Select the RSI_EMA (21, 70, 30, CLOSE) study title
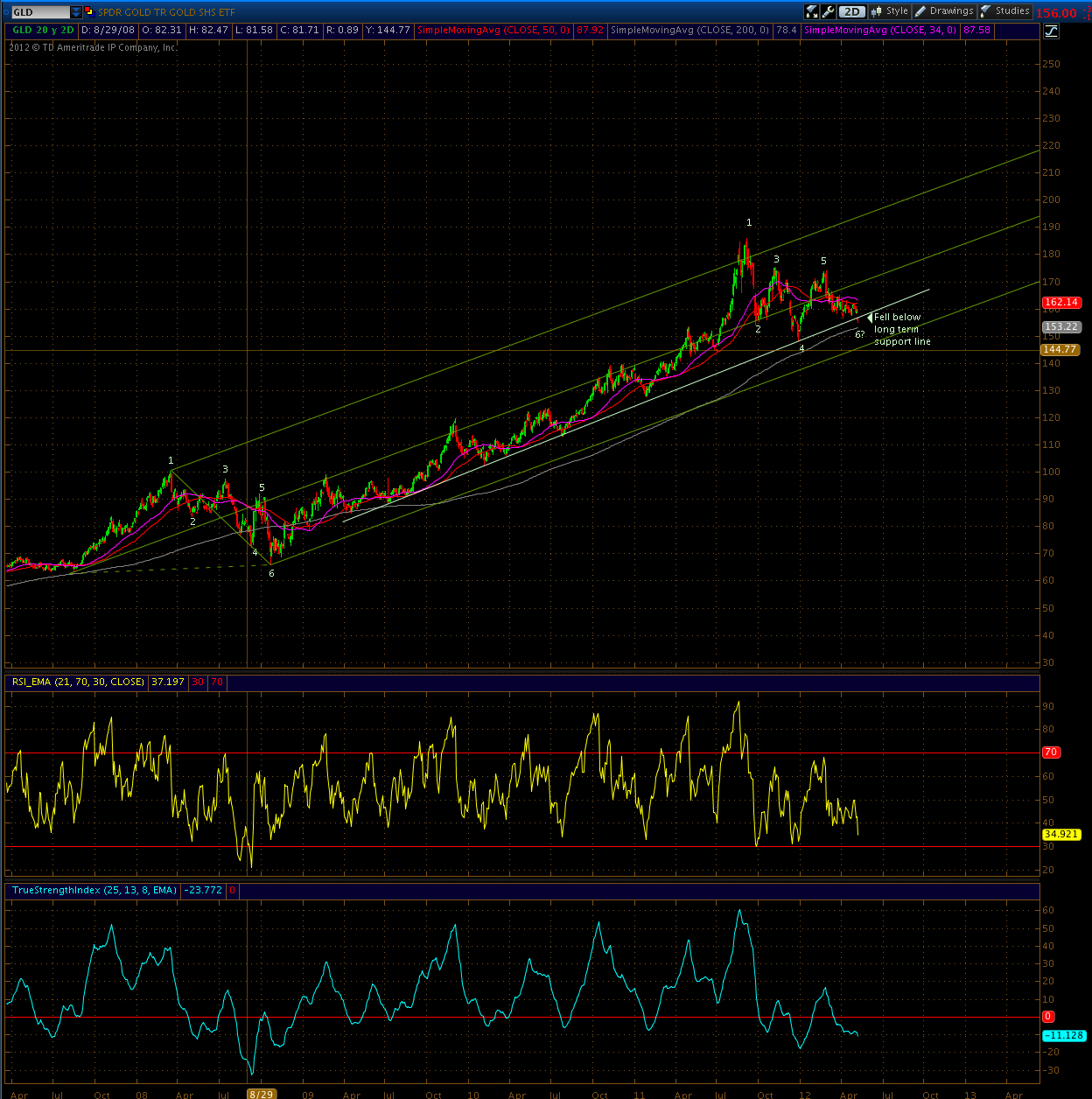The height and width of the screenshot is (1099, 1092). (x=78, y=682)
